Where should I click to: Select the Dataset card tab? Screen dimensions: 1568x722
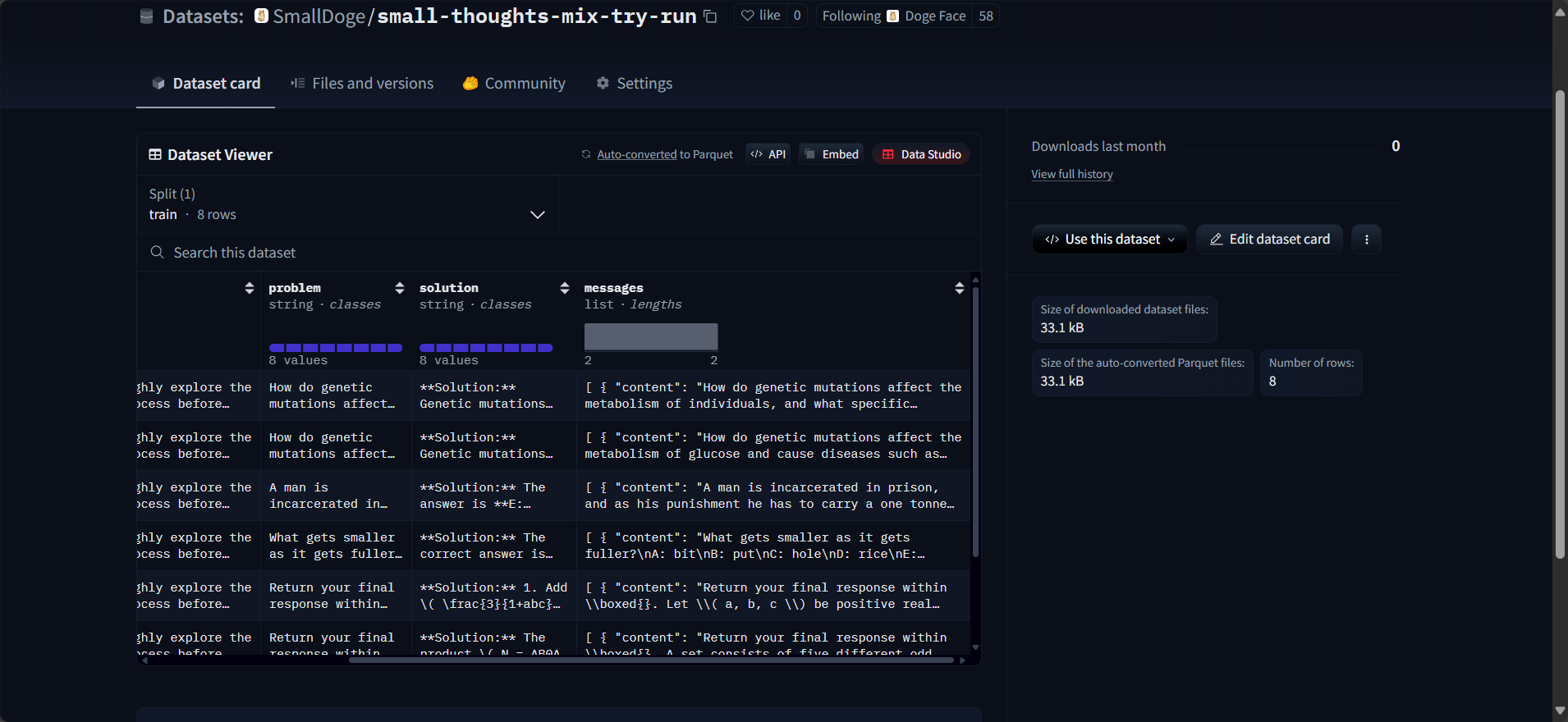[x=205, y=83]
